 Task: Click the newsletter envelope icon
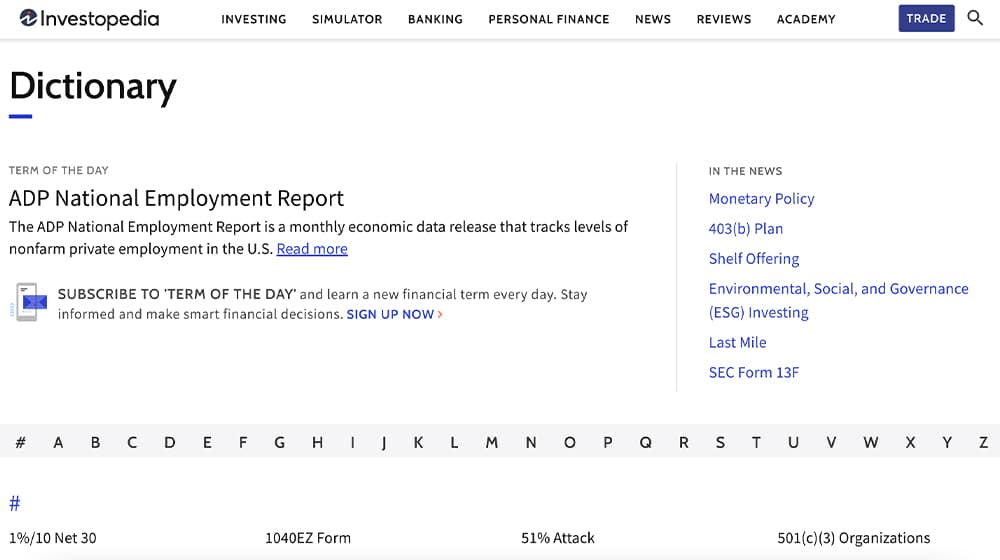tap(29, 302)
